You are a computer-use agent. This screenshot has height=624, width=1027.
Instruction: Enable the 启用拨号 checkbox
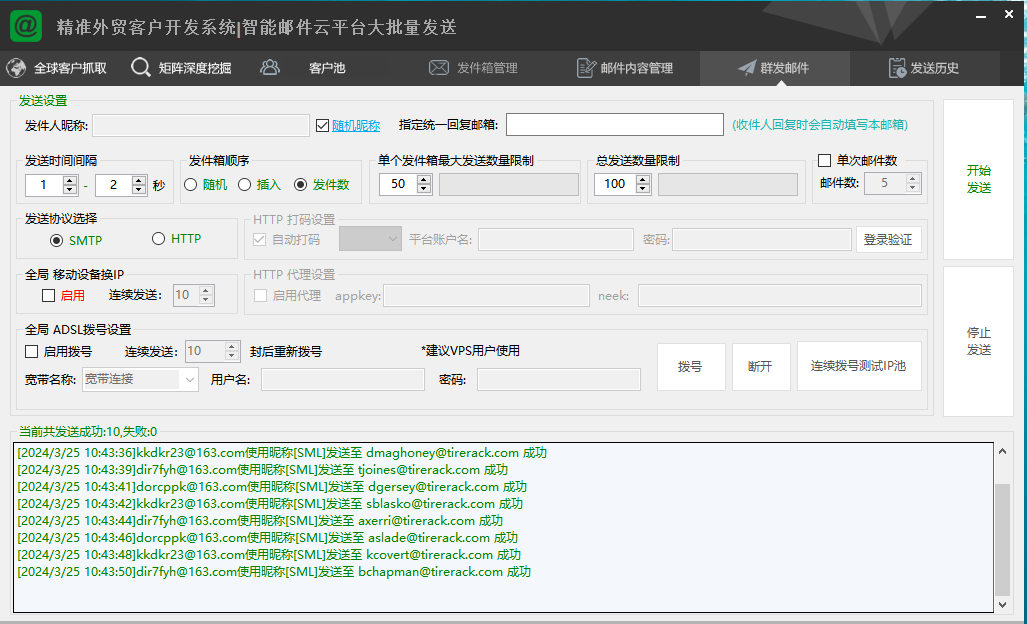click(x=33, y=352)
